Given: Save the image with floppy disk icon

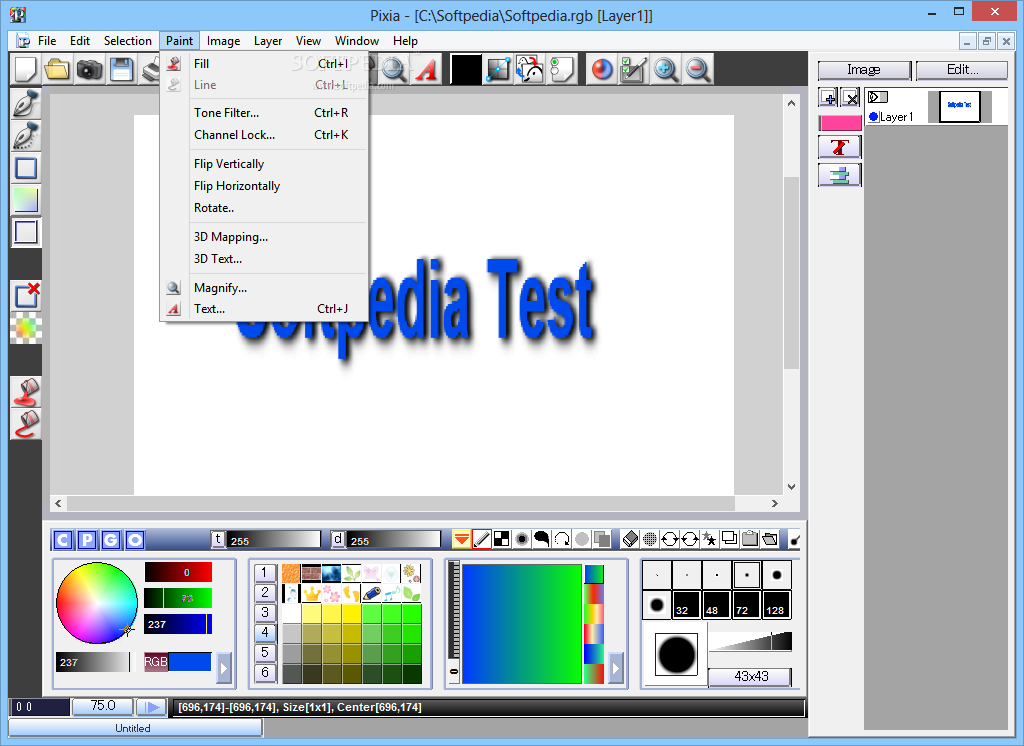Looking at the screenshot, I should click(121, 69).
